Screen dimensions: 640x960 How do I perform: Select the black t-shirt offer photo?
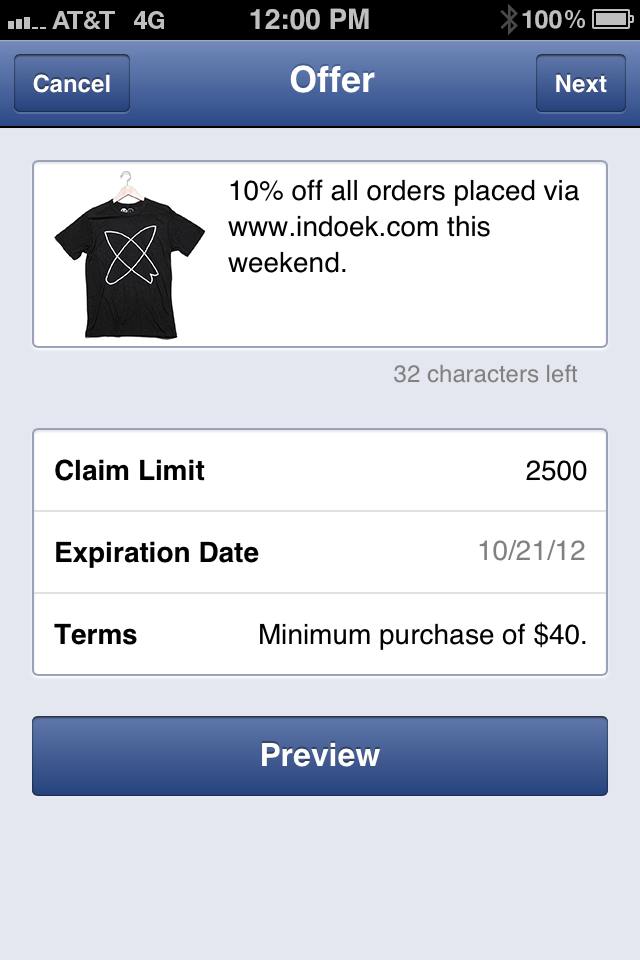click(129, 255)
